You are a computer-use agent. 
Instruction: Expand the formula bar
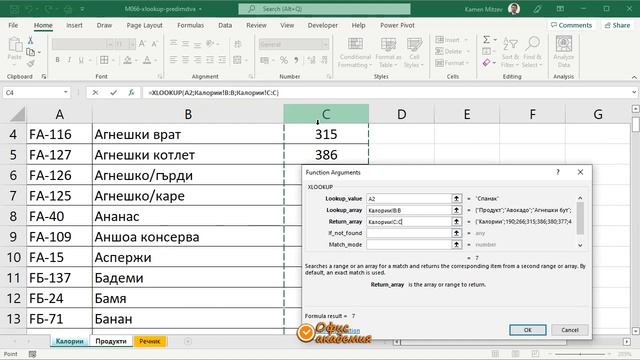coord(634,93)
